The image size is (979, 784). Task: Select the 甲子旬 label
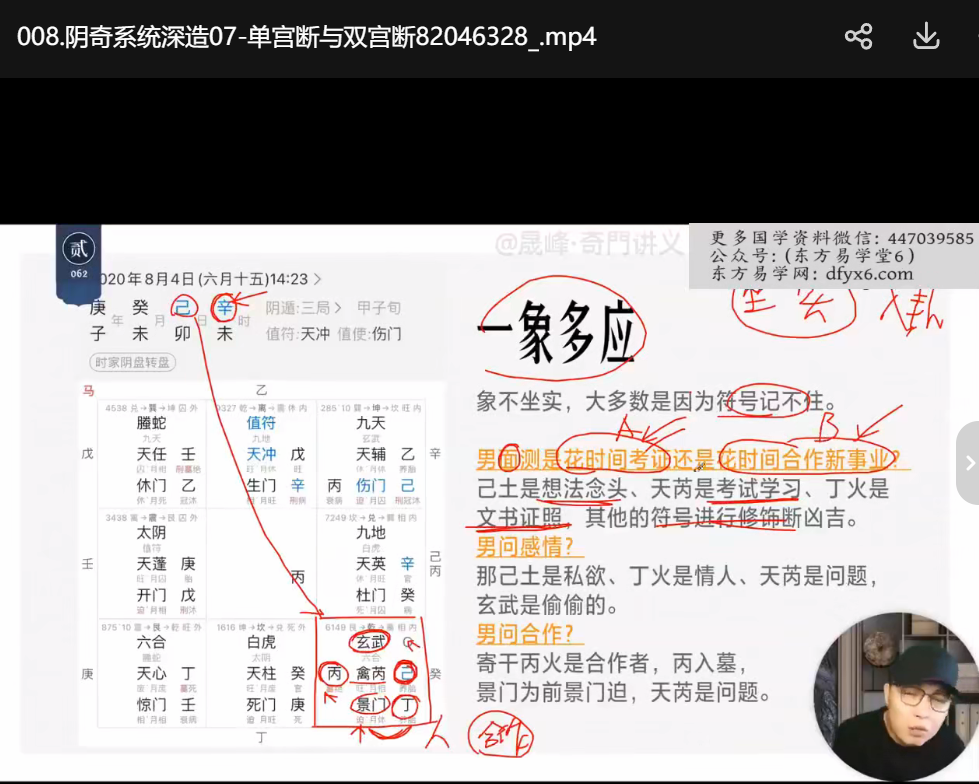pyautogui.click(x=380, y=309)
